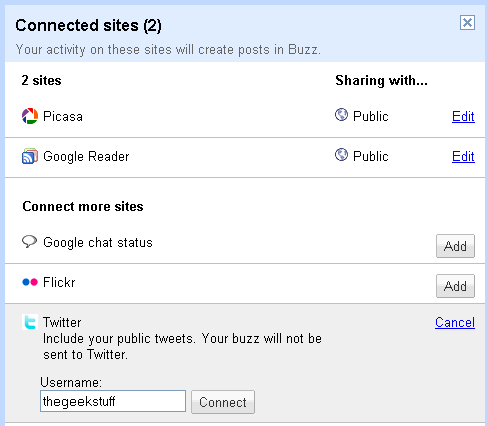Click the Google chat status bubble icon
The width and height of the screenshot is (487, 426).
tap(29, 241)
